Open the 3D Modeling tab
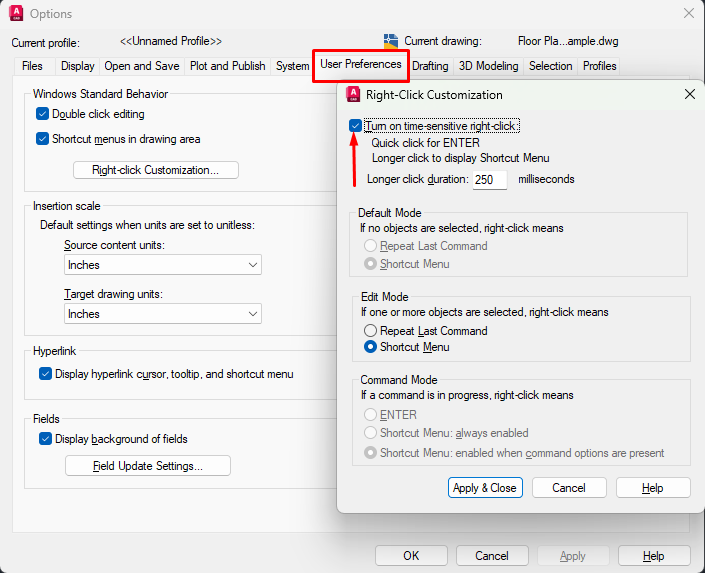705x573 pixels. (489, 66)
